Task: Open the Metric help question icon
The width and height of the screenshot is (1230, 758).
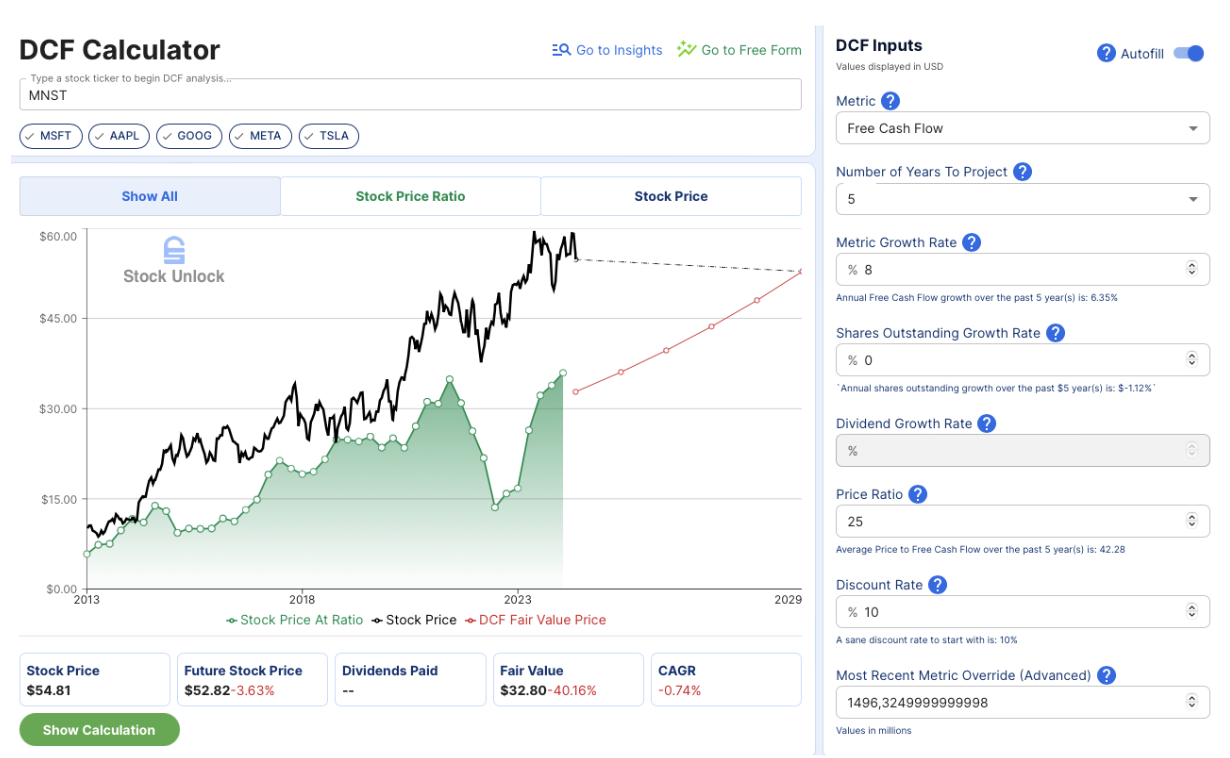Action: click(890, 101)
